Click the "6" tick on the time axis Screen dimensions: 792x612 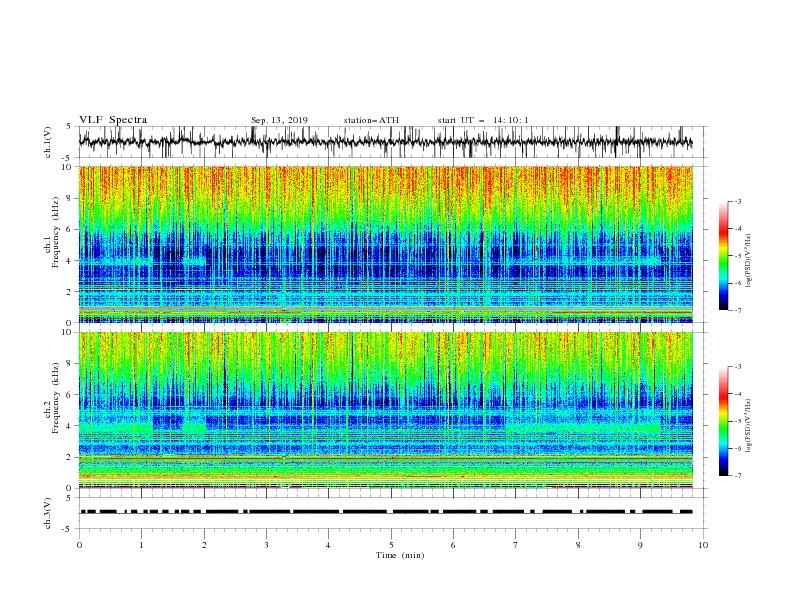tap(454, 545)
